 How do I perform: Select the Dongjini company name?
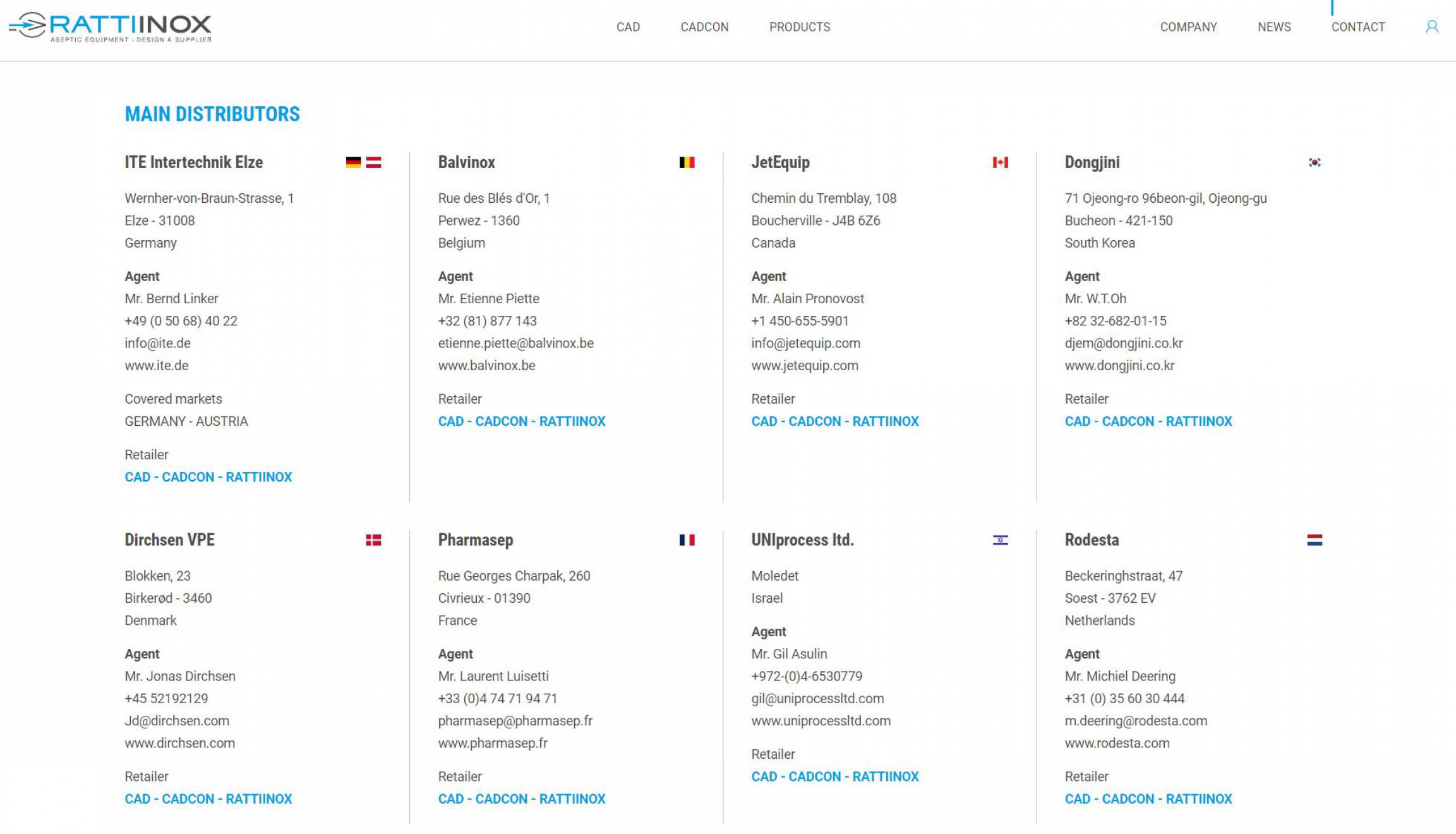point(1092,162)
